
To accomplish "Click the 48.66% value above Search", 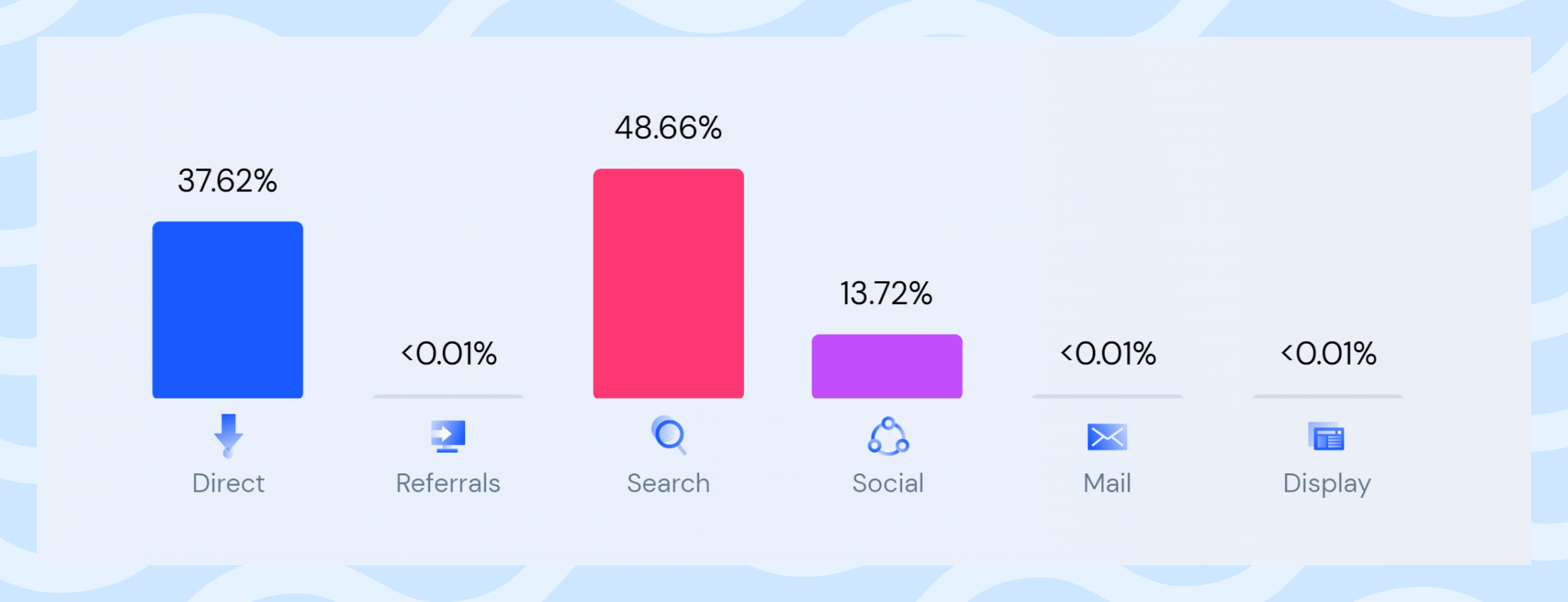I will click(668, 128).
